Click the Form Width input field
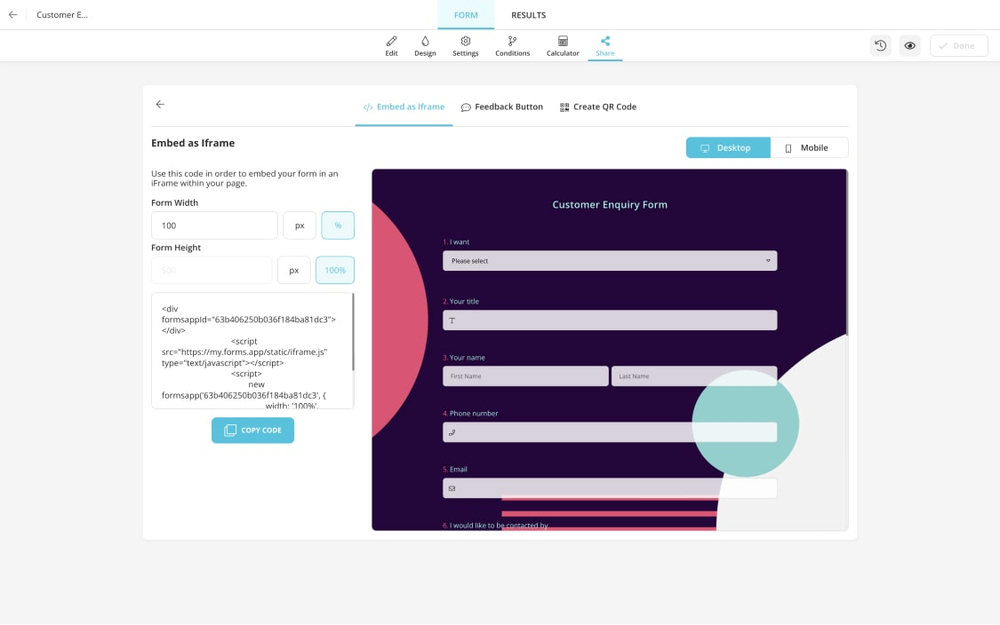 (214, 226)
